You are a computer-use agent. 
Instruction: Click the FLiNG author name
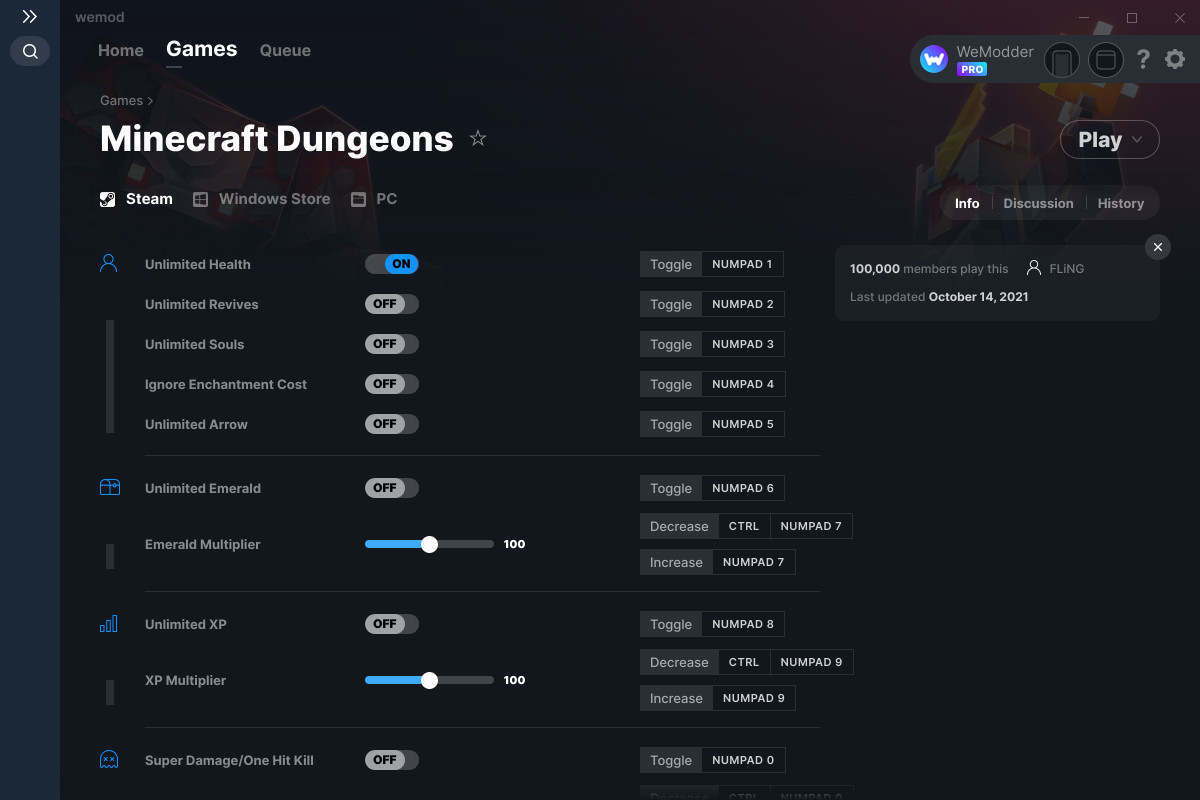pyautogui.click(x=1067, y=268)
